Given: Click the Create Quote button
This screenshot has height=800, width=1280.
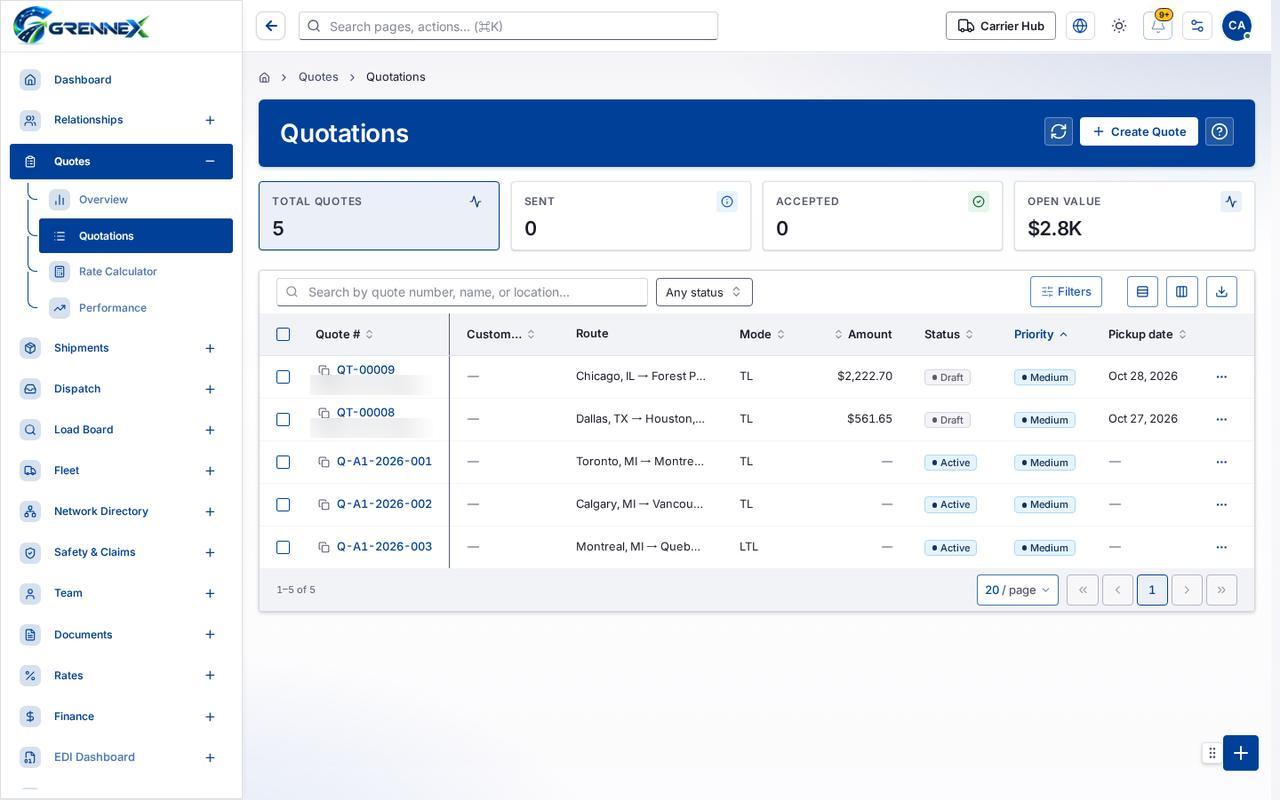Looking at the screenshot, I should [1139, 131].
